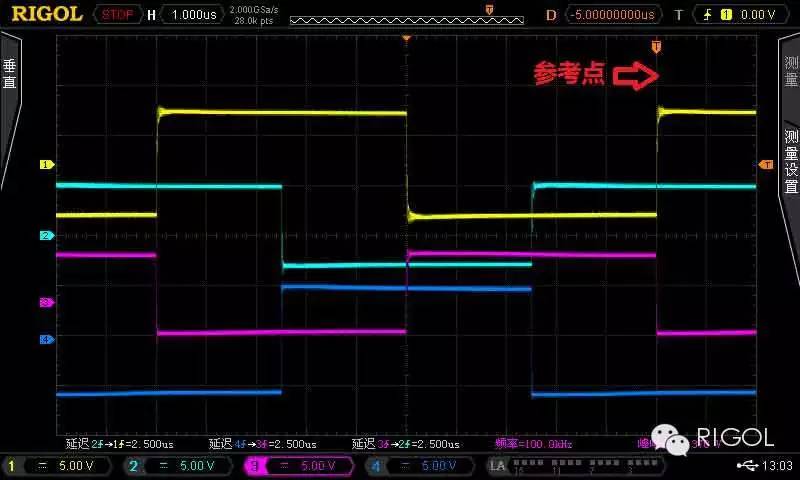Click the channel 2 DC coupling symbol
The image size is (800, 480).
(x=164, y=466)
